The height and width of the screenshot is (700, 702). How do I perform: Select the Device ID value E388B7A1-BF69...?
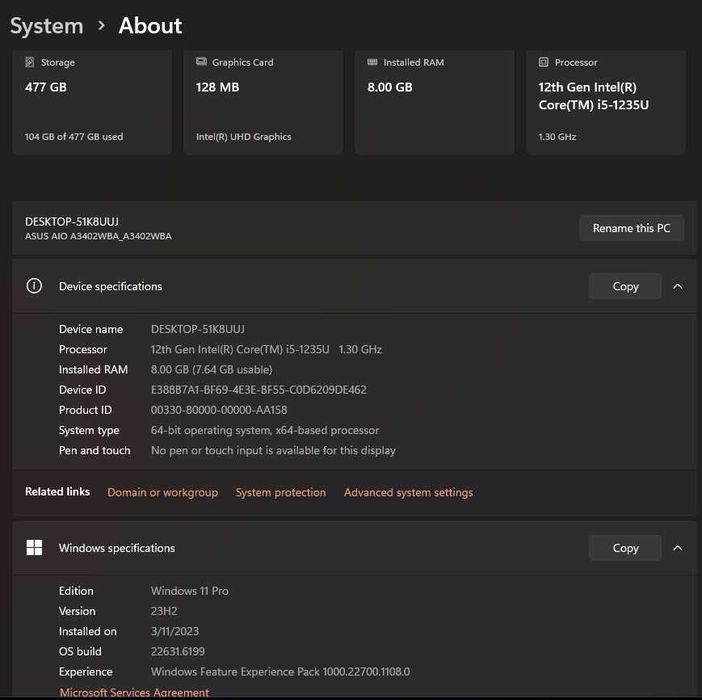pos(259,390)
